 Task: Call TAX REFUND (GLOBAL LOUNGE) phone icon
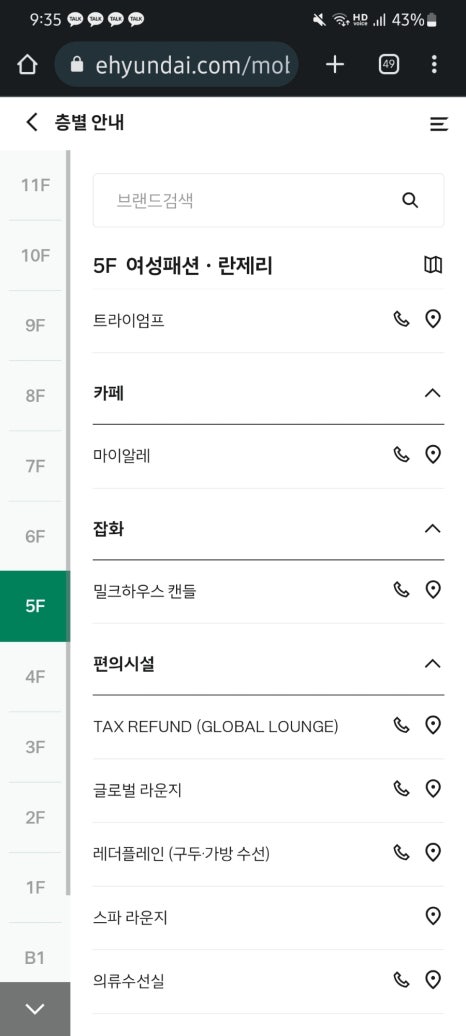point(401,725)
